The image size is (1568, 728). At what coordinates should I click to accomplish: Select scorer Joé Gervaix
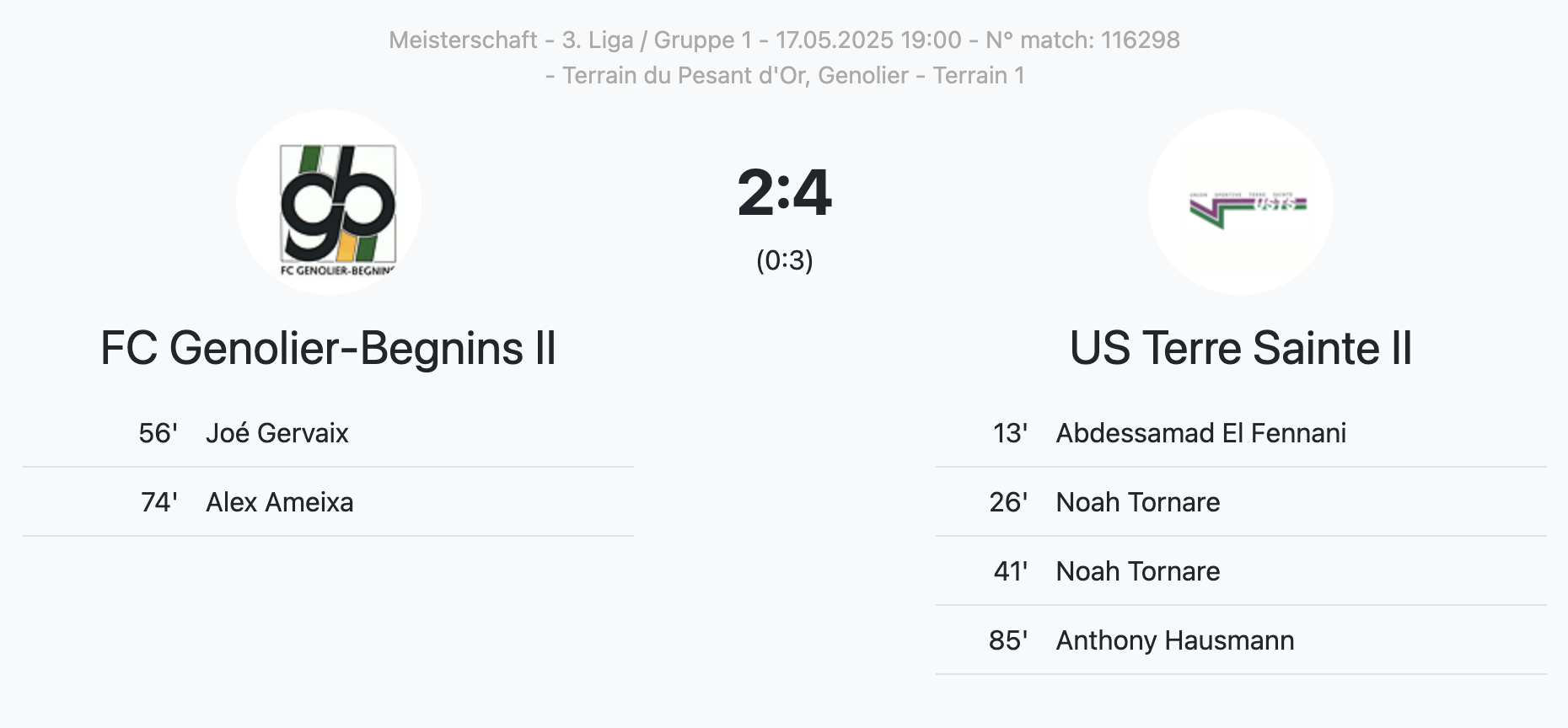tap(277, 433)
